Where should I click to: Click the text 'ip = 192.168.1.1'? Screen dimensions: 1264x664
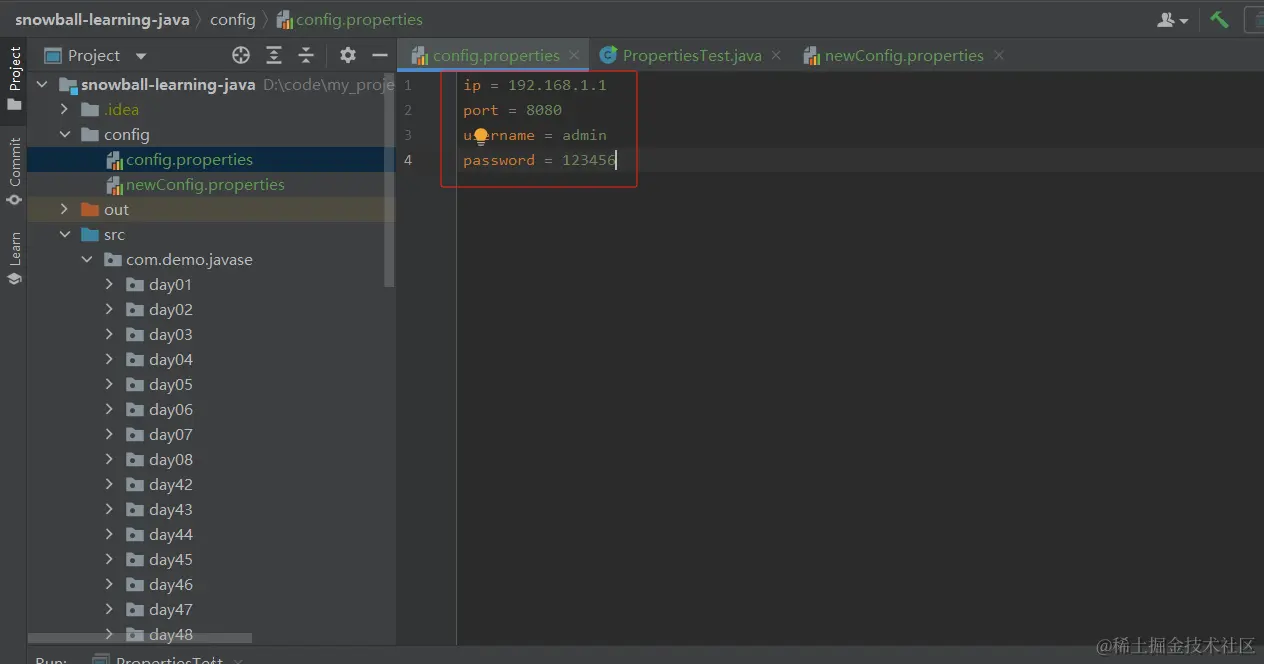535,85
